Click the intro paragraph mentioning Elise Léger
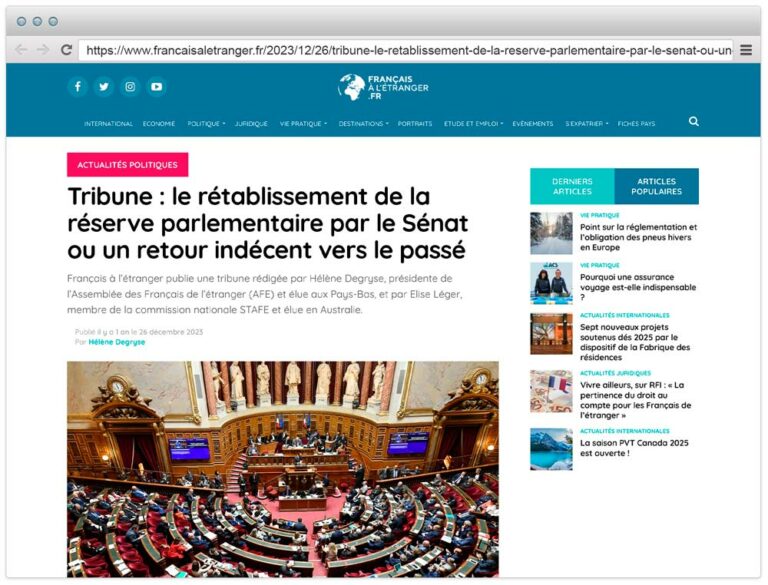 point(264,294)
